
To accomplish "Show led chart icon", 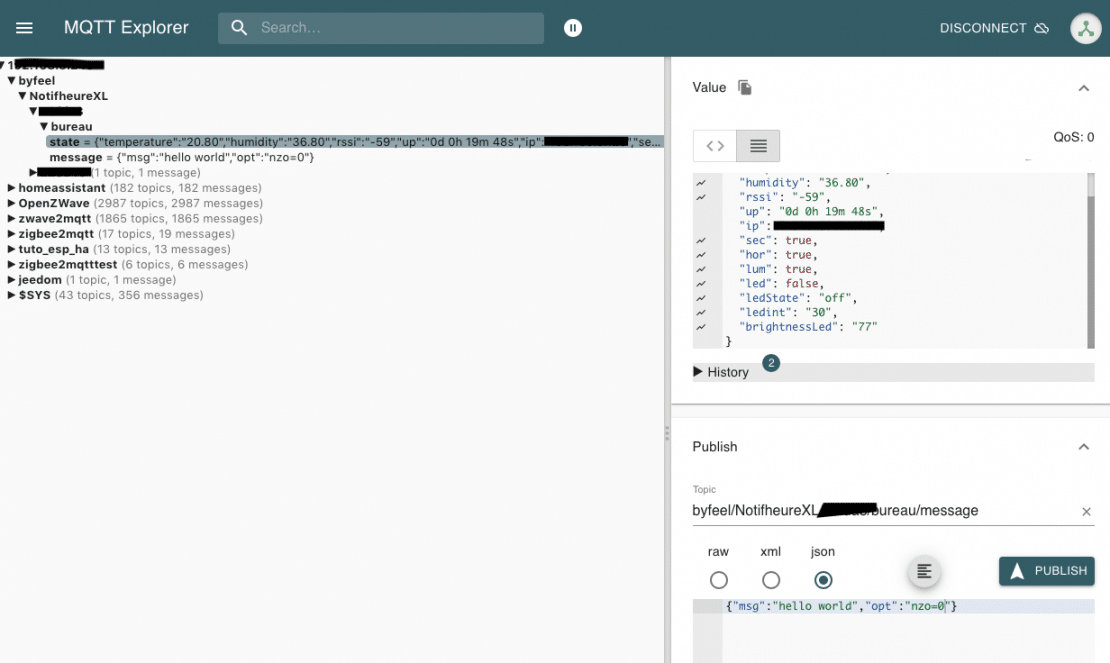I will (x=701, y=283).
